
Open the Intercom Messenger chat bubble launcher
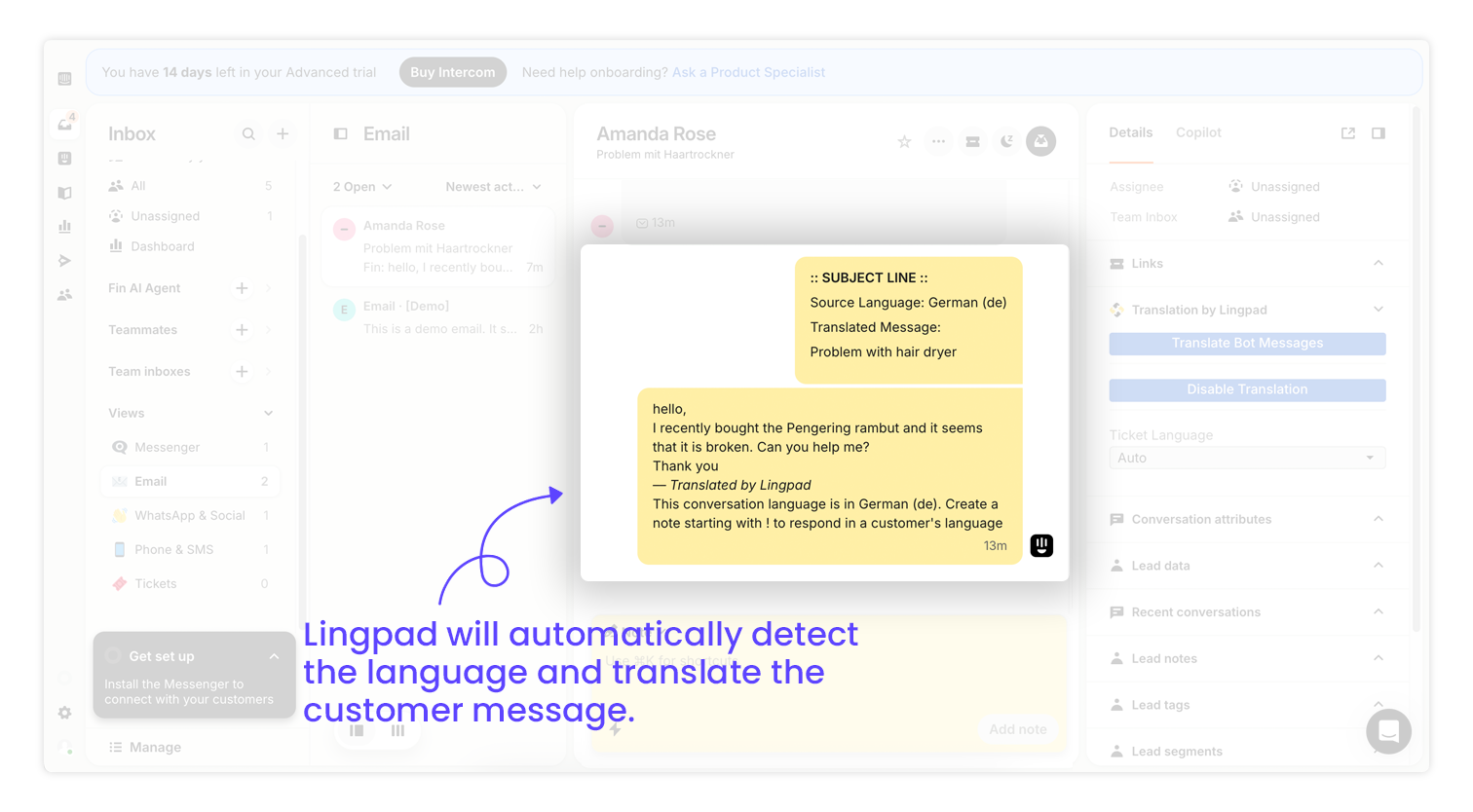[x=1388, y=731]
